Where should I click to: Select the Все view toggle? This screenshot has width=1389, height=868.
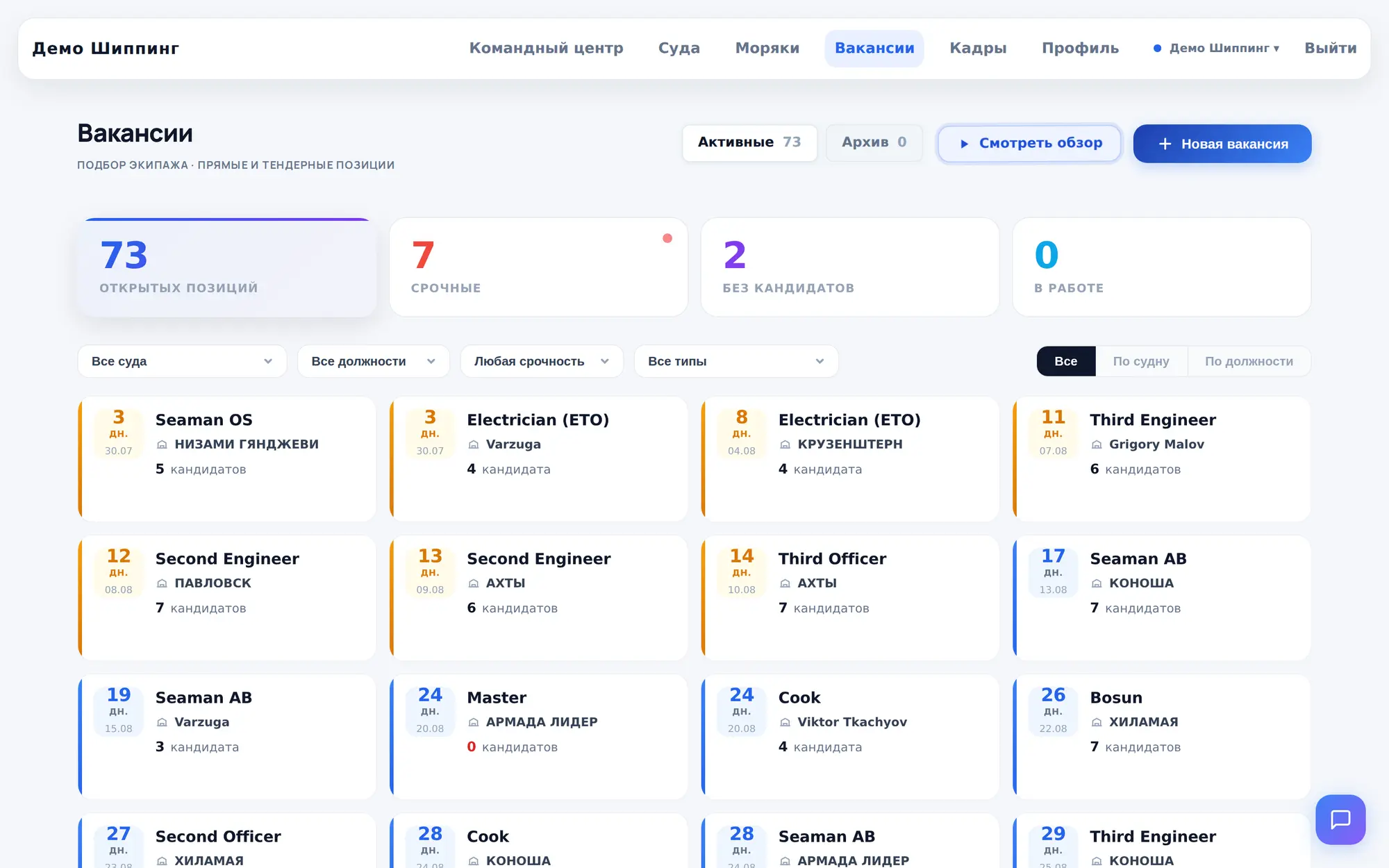pyautogui.click(x=1066, y=361)
